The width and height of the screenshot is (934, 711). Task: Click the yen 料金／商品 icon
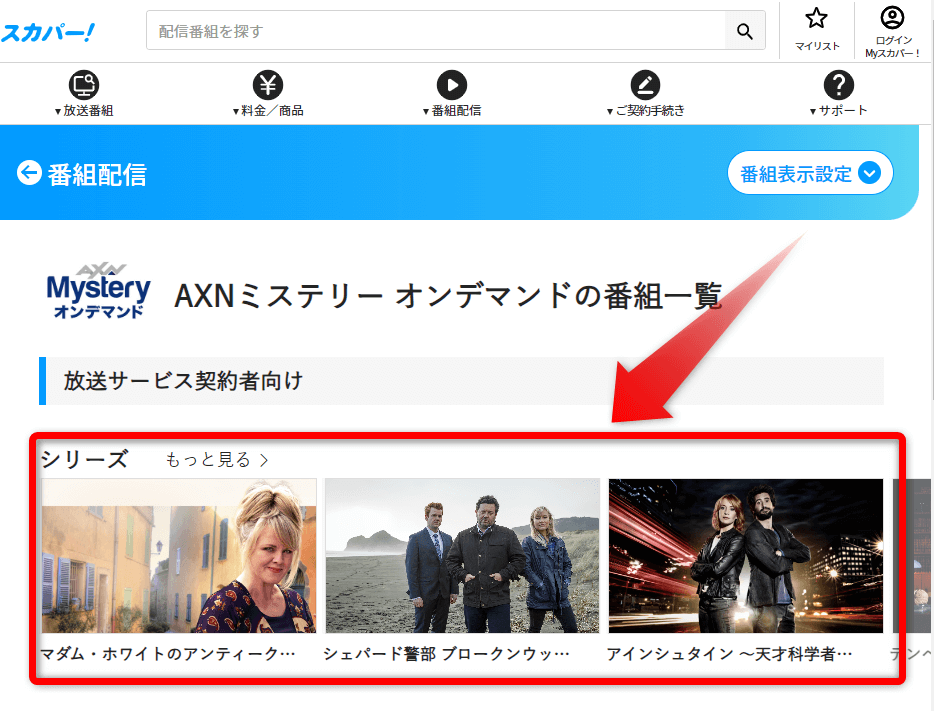point(268,85)
